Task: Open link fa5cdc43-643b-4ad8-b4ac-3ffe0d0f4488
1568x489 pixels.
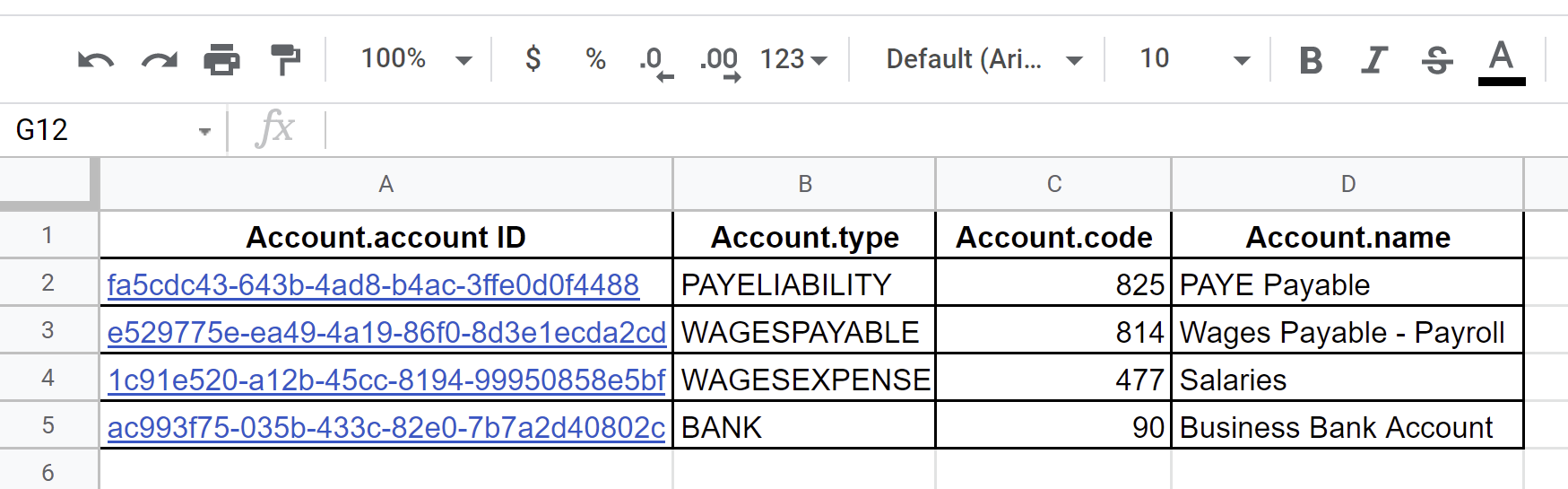Action: [373, 285]
